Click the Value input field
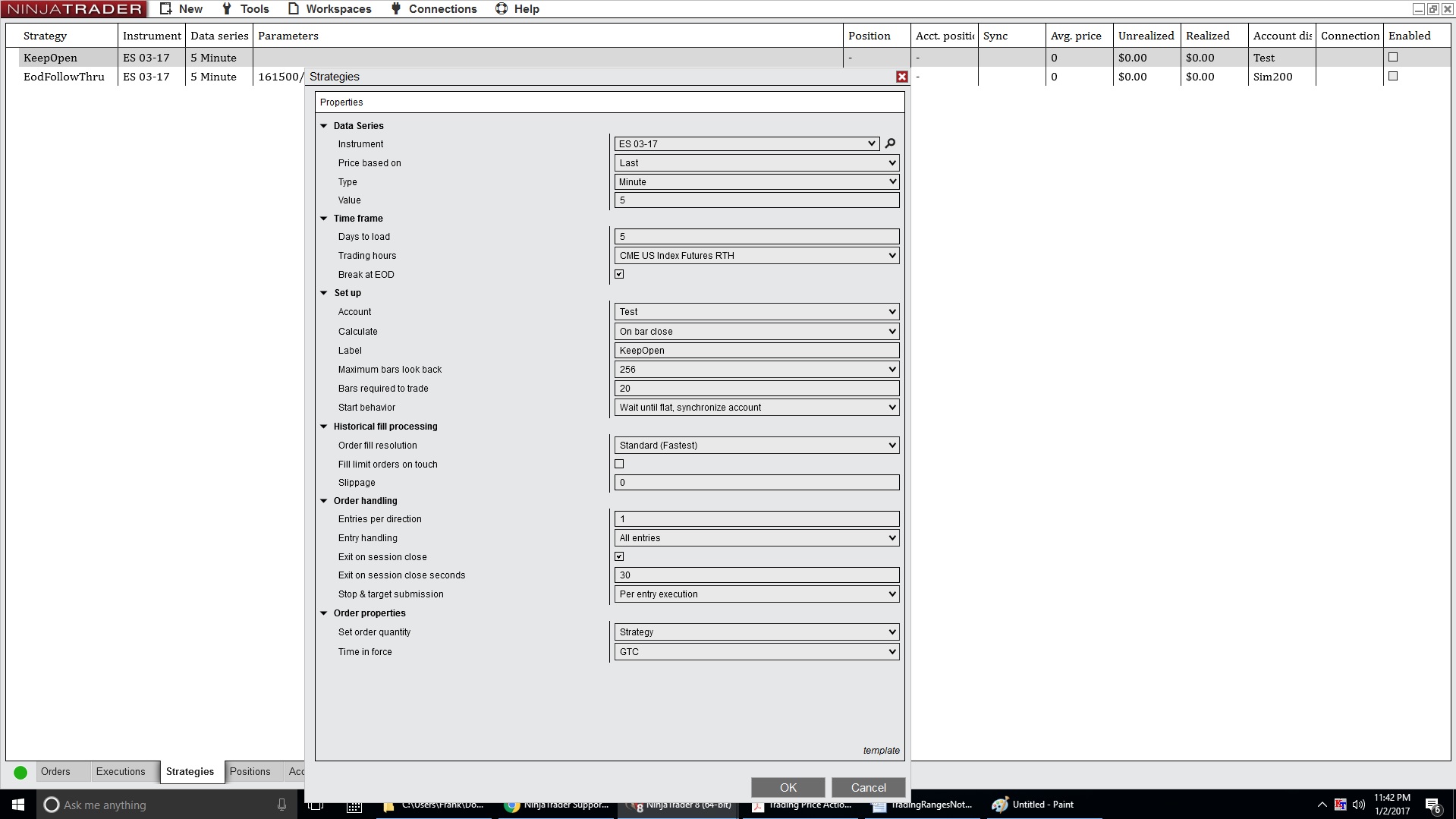The width and height of the screenshot is (1456, 819). click(x=756, y=200)
